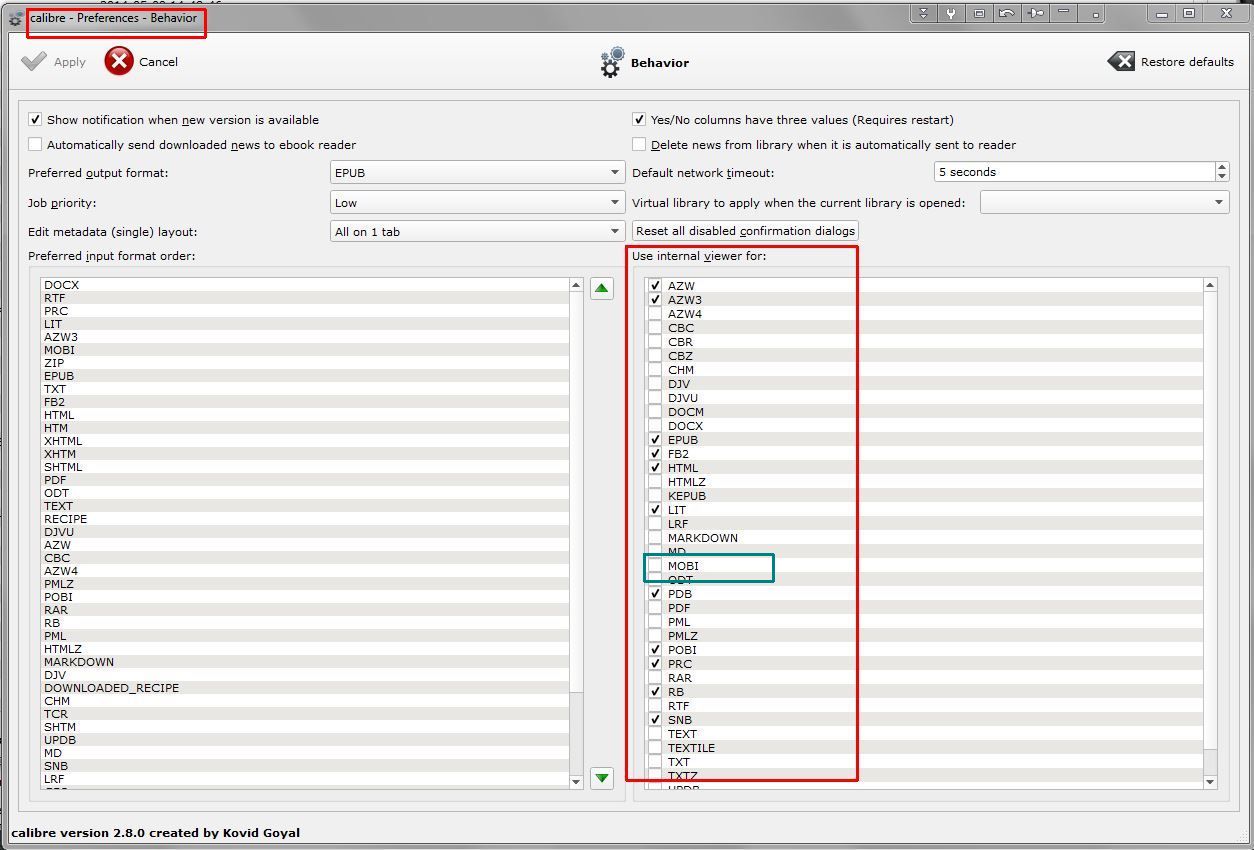Viewport: 1254px width, 850px height.
Task: Open the Edit metadata layout dropdown
Action: point(478,231)
